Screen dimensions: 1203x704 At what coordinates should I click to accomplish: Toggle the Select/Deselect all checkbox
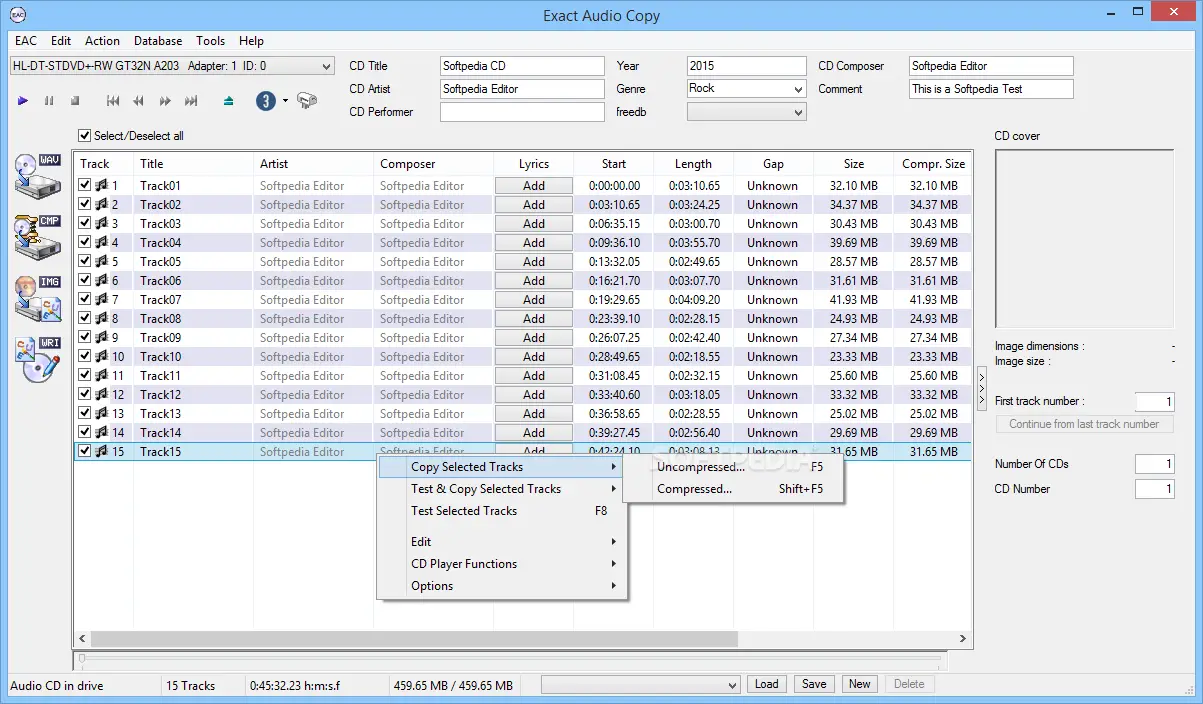click(x=85, y=136)
